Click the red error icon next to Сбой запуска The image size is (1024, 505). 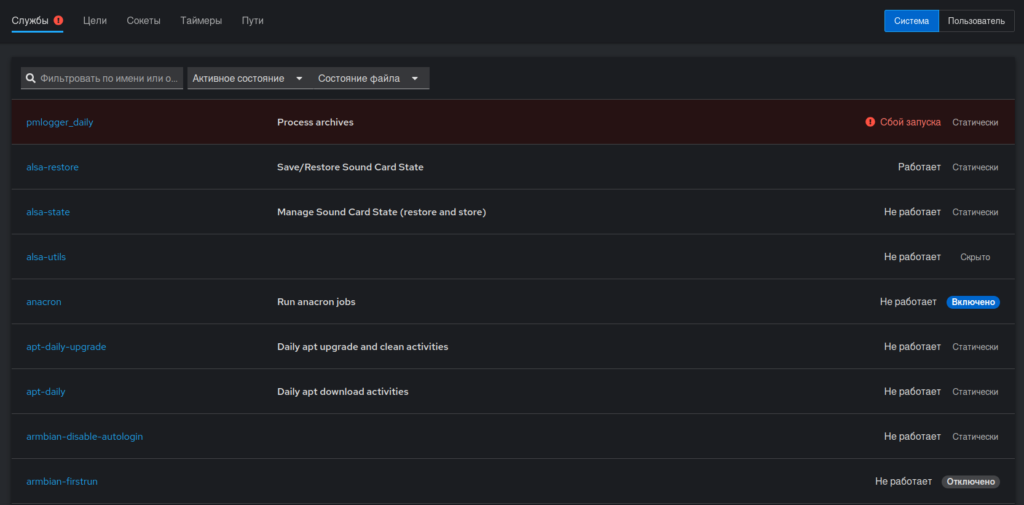[x=870, y=122]
